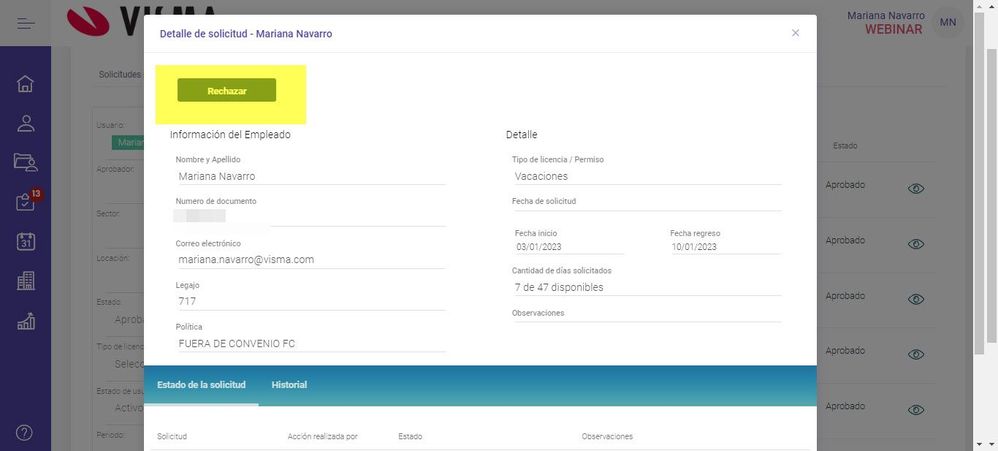Click the Observaciones field in Detalle

pos(647,317)
